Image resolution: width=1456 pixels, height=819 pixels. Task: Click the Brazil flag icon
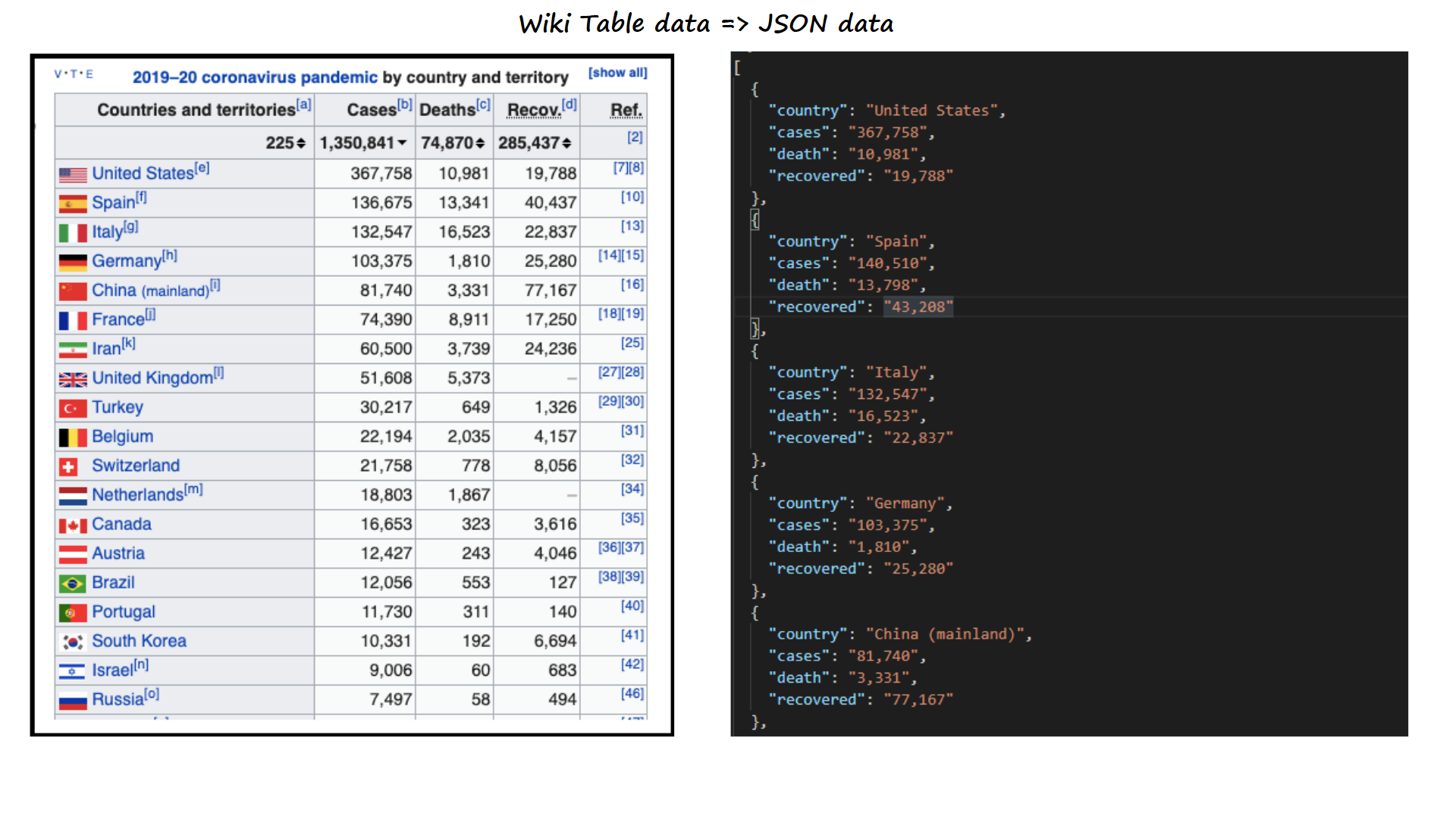click(73, 584)
